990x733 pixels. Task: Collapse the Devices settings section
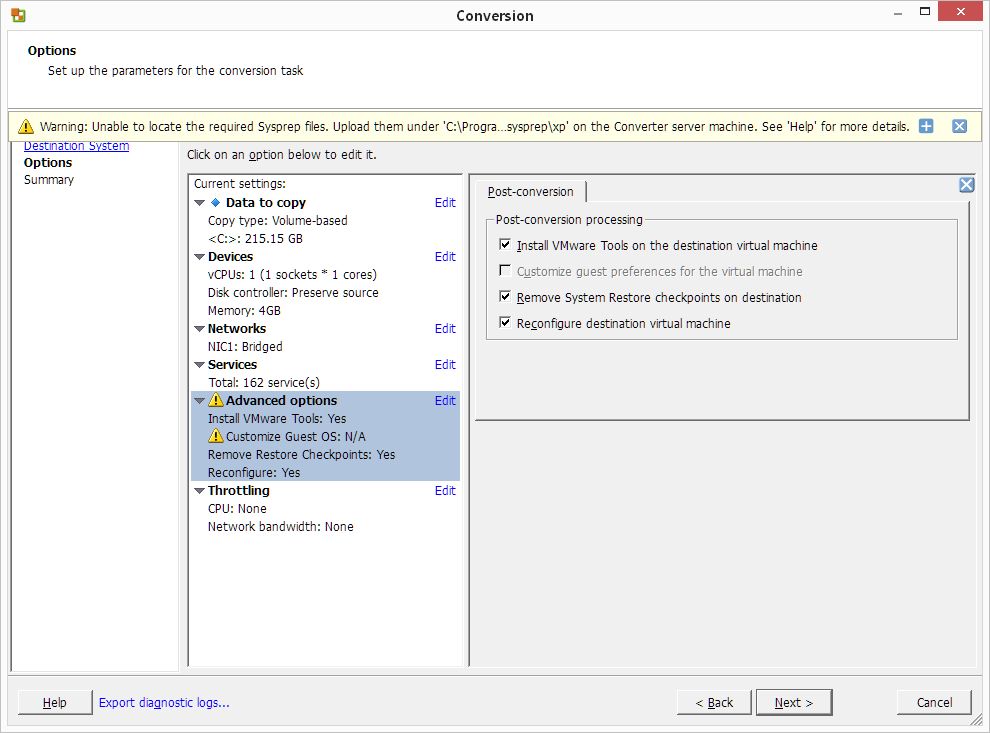pyautogui.click(x=199, y=257)
